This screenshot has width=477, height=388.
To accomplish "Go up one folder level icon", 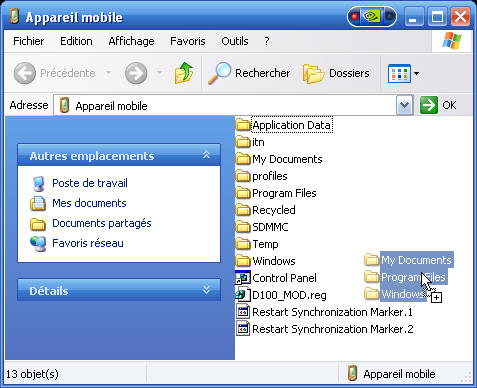I will [x=184, y=73].
